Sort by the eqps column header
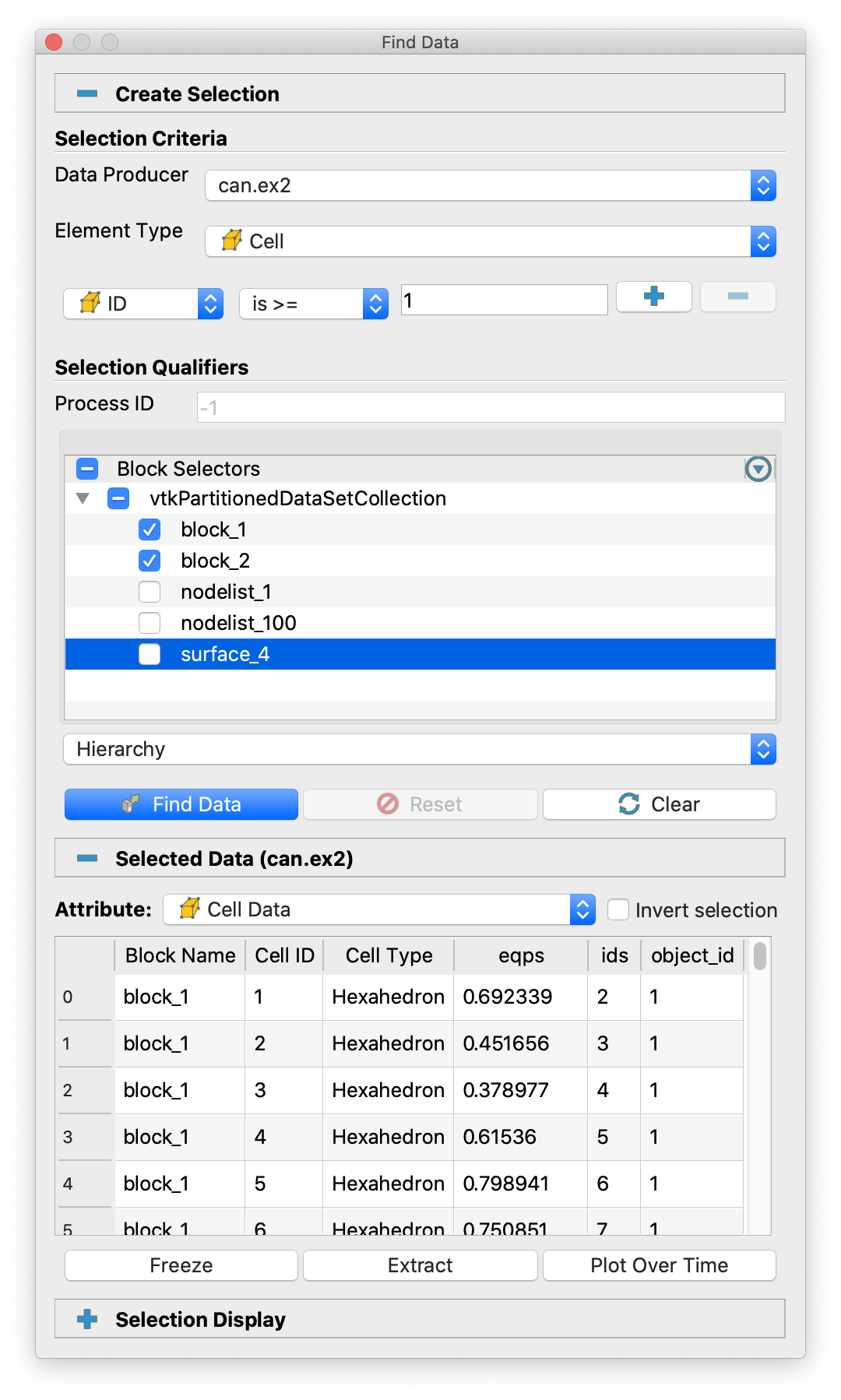Screen dimensions: 841x1400 tap(521, 955)
